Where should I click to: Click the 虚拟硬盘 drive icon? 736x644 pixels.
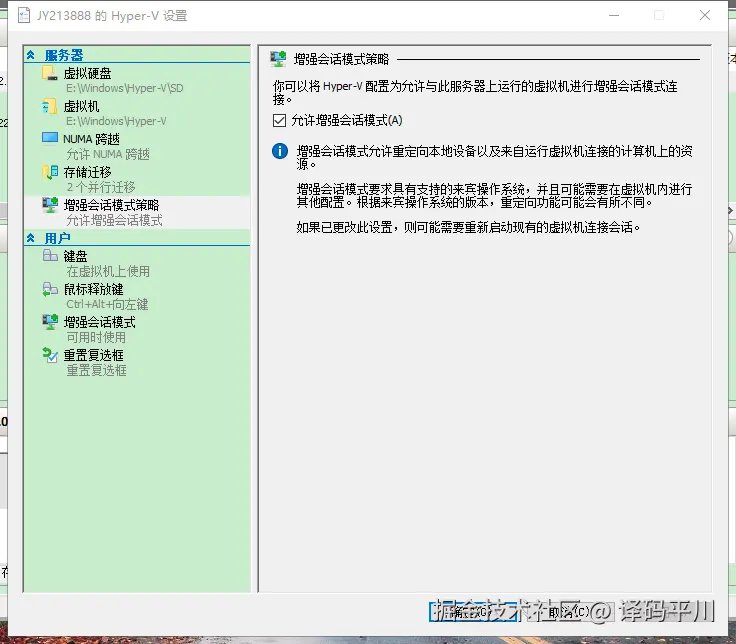pyautogui.click(x=49, y=73)
